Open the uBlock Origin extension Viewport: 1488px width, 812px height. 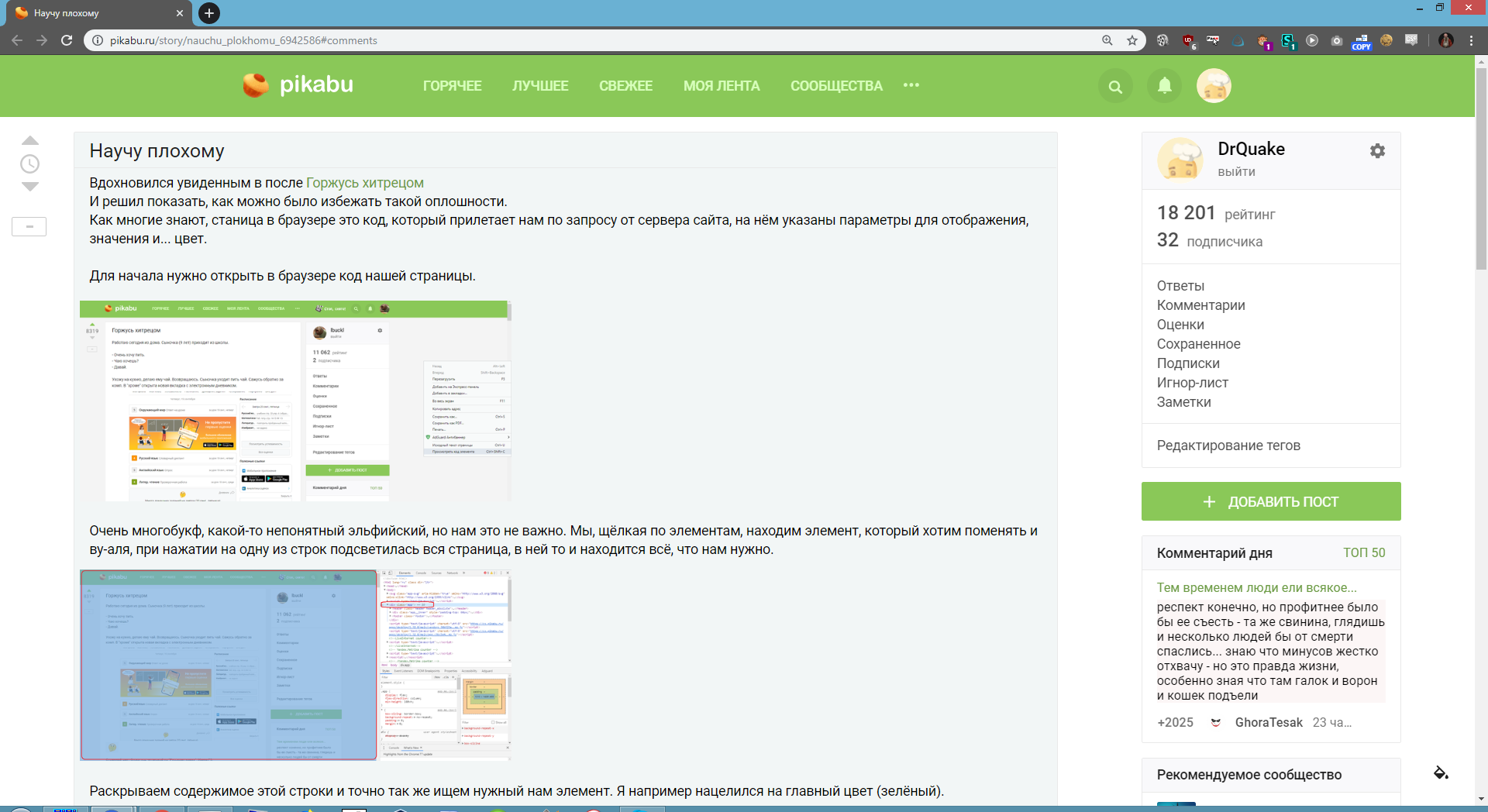tap(1187, 41)
